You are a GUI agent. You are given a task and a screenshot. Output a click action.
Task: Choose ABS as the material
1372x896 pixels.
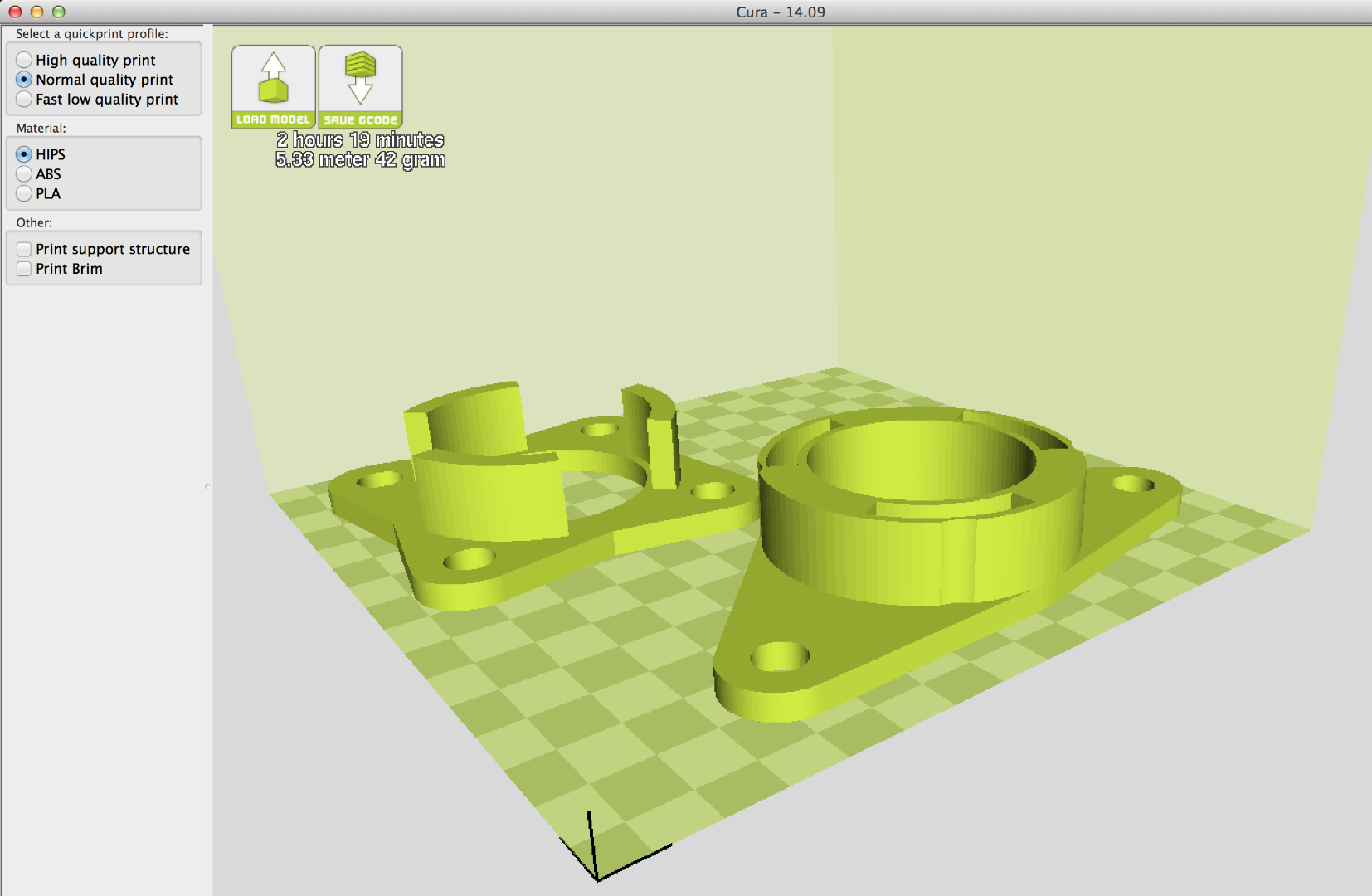click(24, 174)
